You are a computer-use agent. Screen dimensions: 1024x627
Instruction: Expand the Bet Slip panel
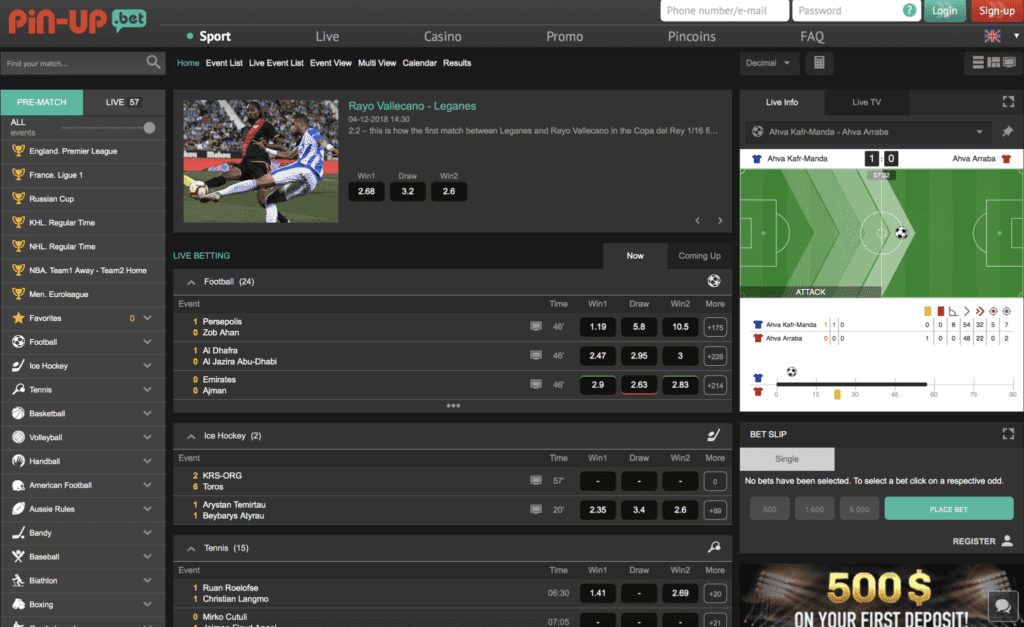[x=1008, y=434]
